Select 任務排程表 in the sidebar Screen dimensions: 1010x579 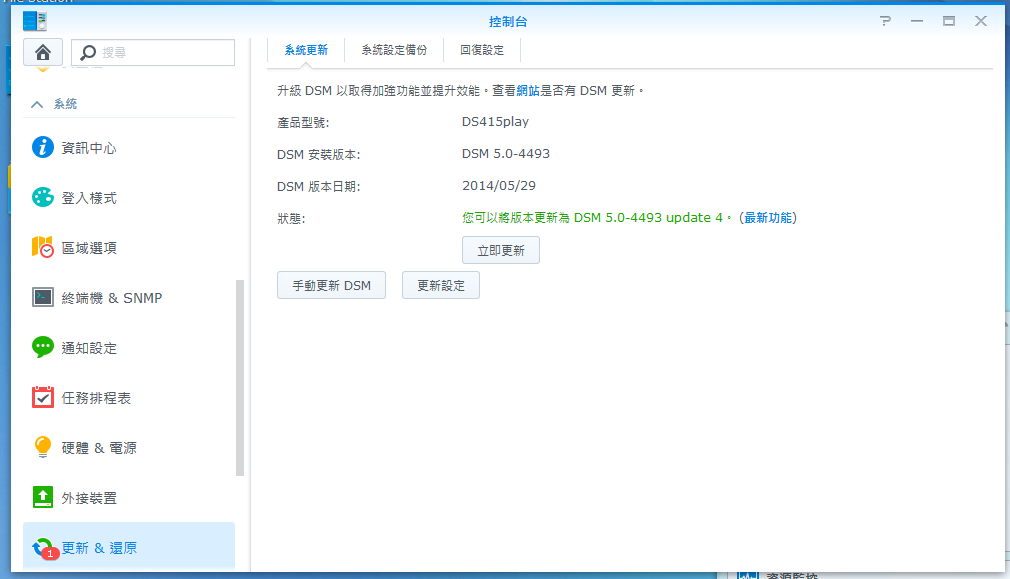[129, 398]
